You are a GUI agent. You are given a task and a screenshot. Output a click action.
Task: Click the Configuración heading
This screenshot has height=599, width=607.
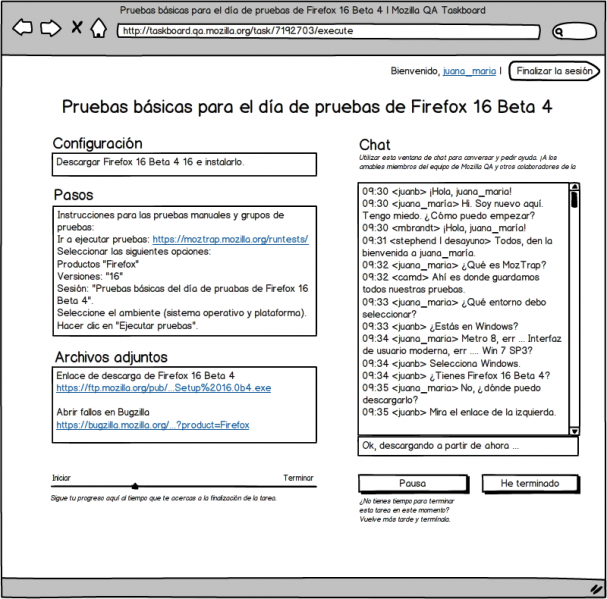[x=98, y=144]
